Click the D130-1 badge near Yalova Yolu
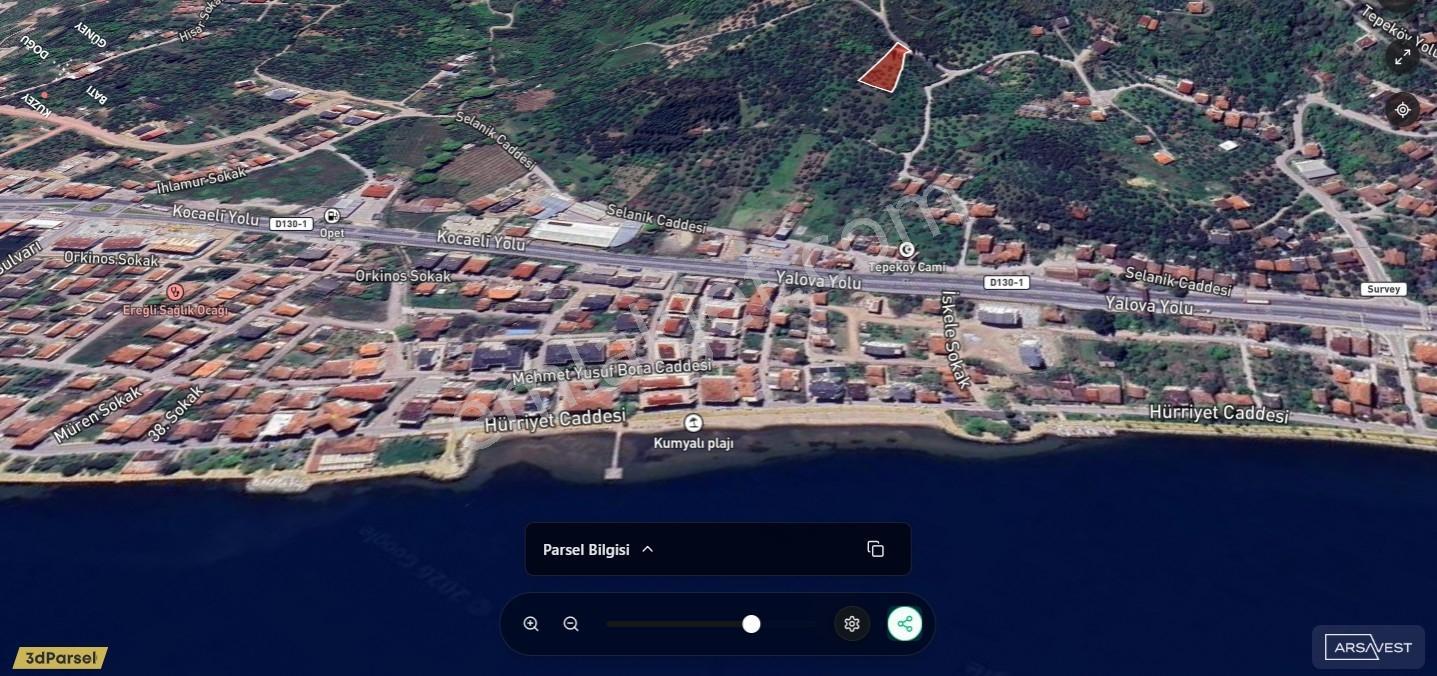The image size is (1437, 676). [x=1004, y=283]
